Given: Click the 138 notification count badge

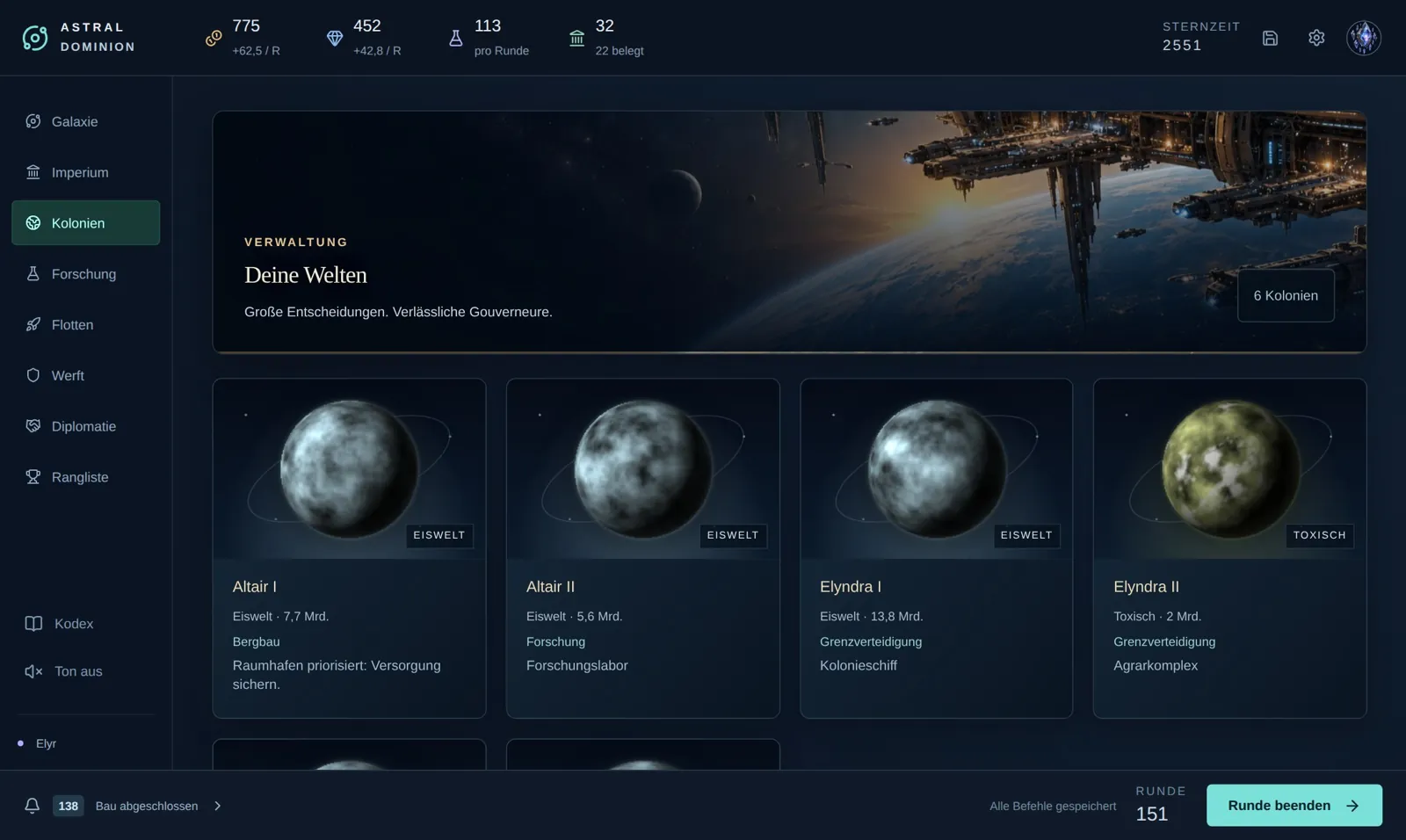Looking at the screenshot, I should 68,806.
